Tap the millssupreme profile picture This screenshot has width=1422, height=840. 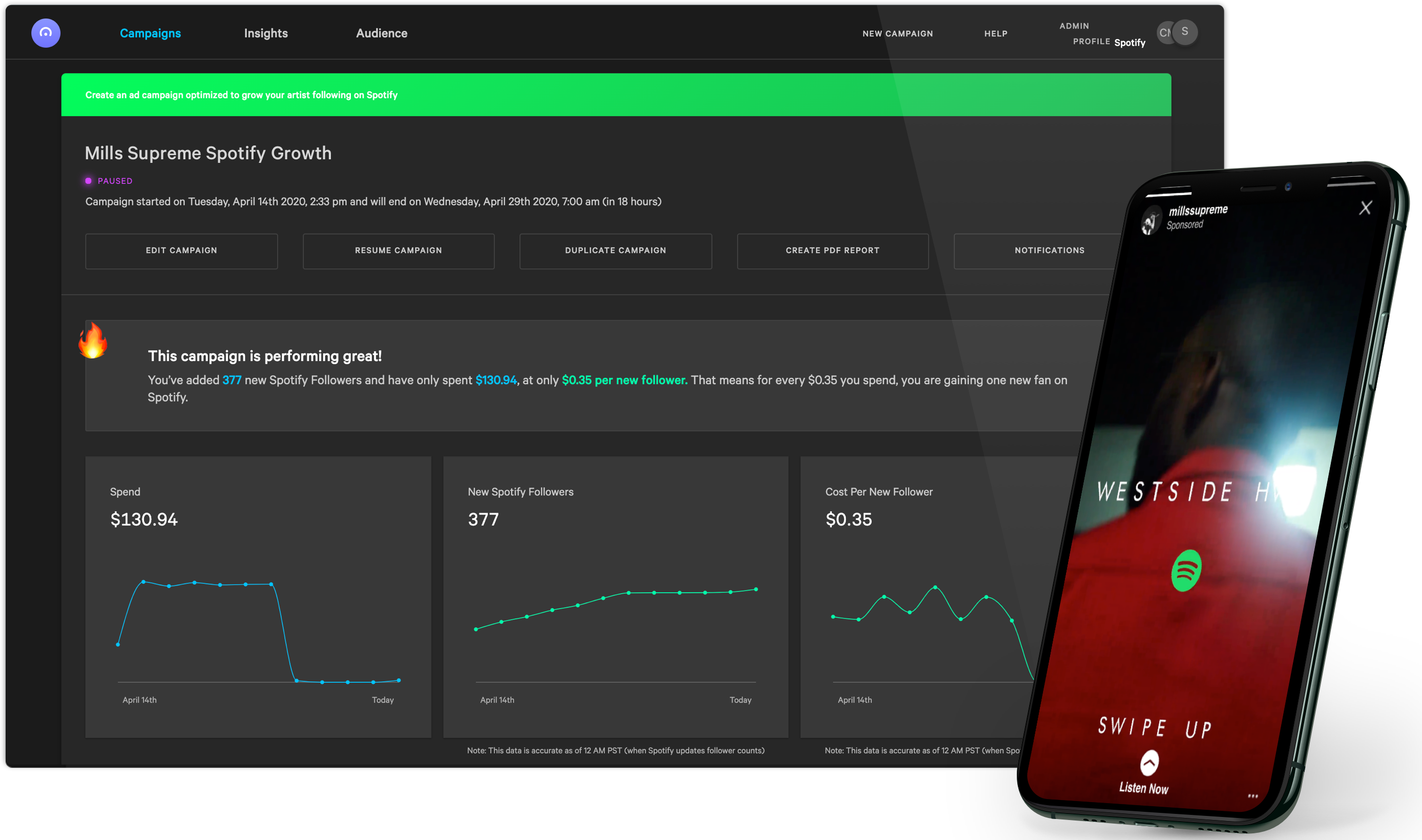pyautogui.click(x=1151, y=221)
